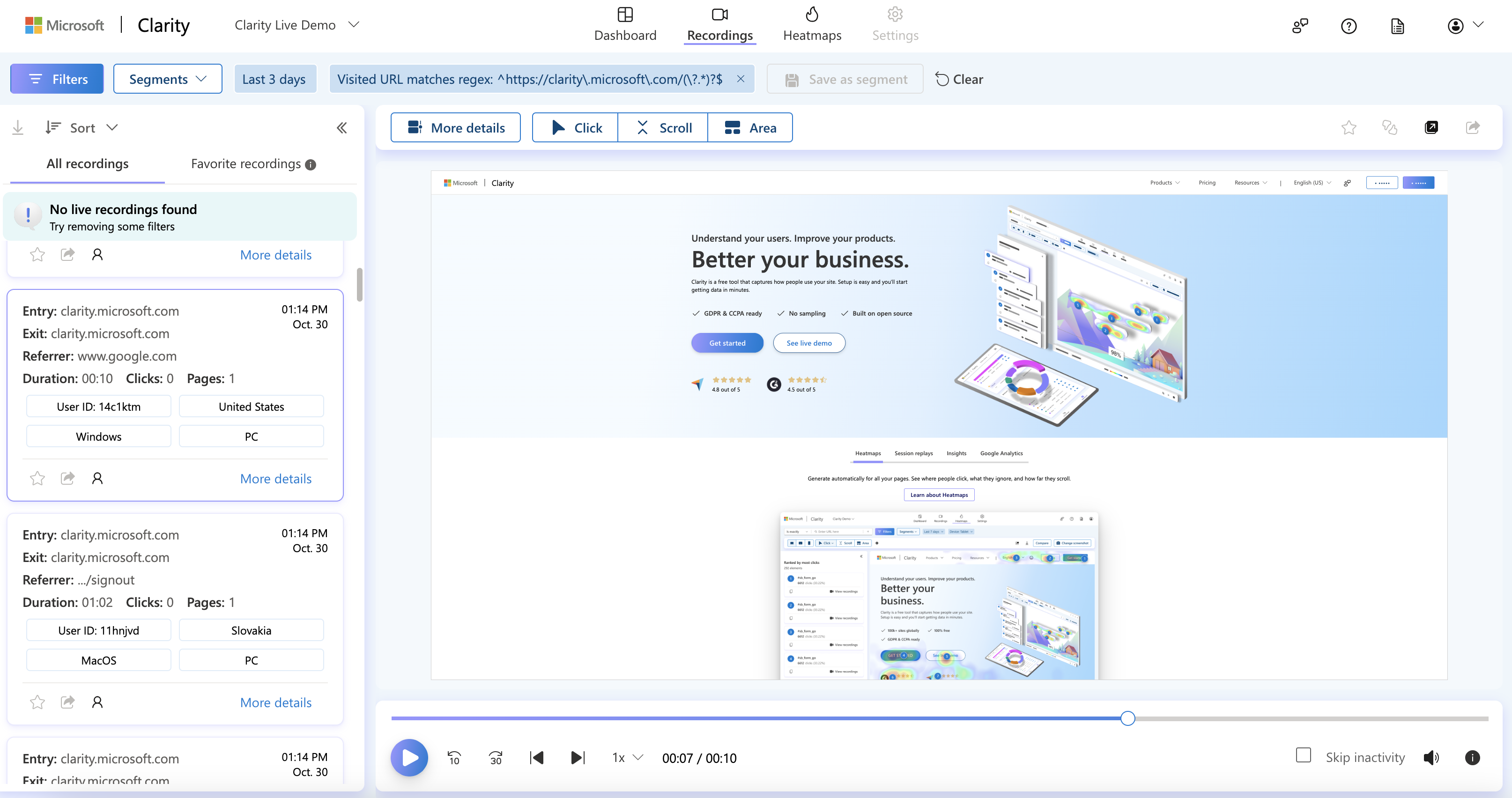1512x798 pixels.
Task: Download recordings list icon
Action: tap(18, 127)
